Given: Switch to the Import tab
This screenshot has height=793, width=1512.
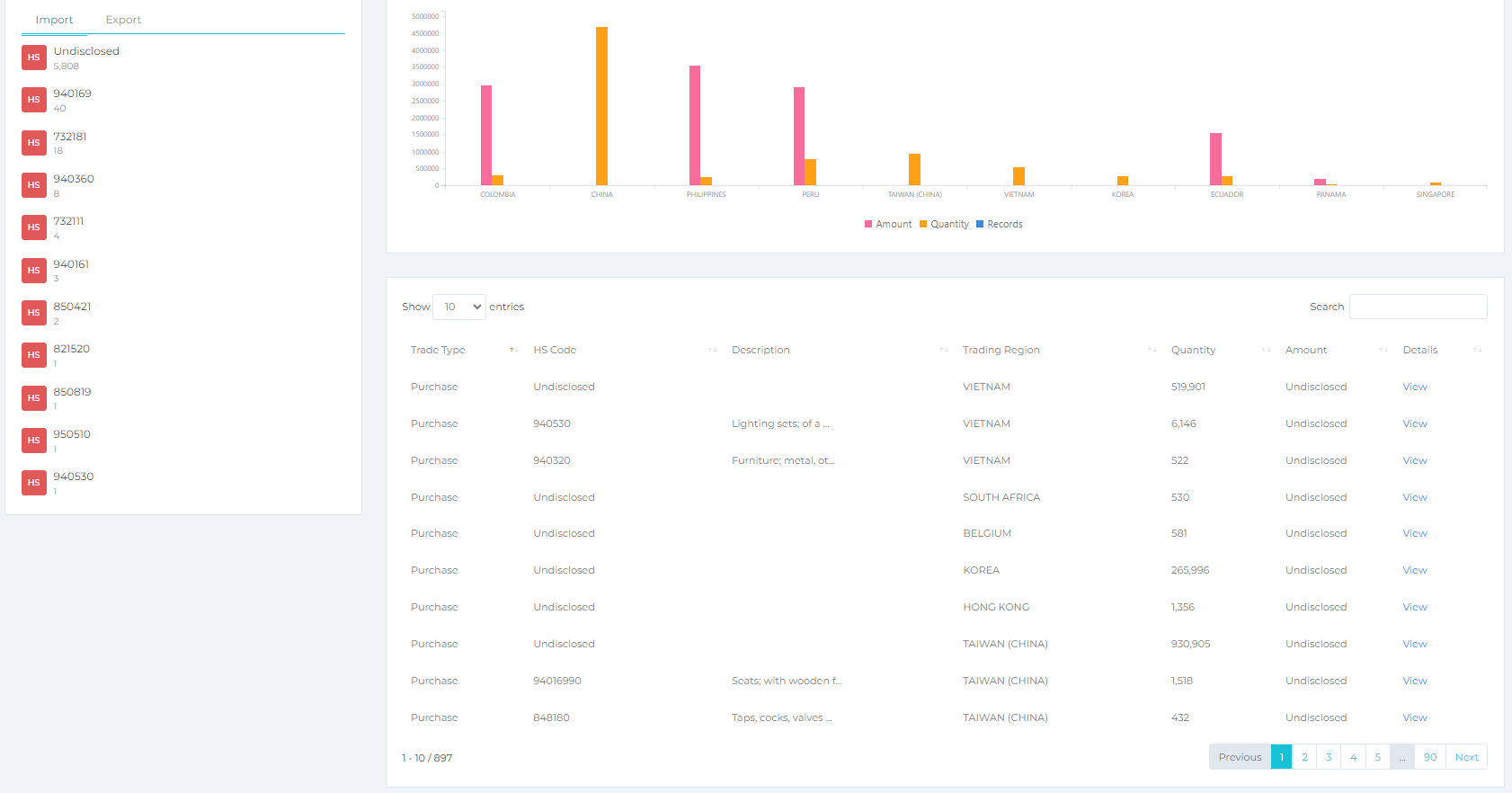Looking at the screenshot, I should (54, 20).
